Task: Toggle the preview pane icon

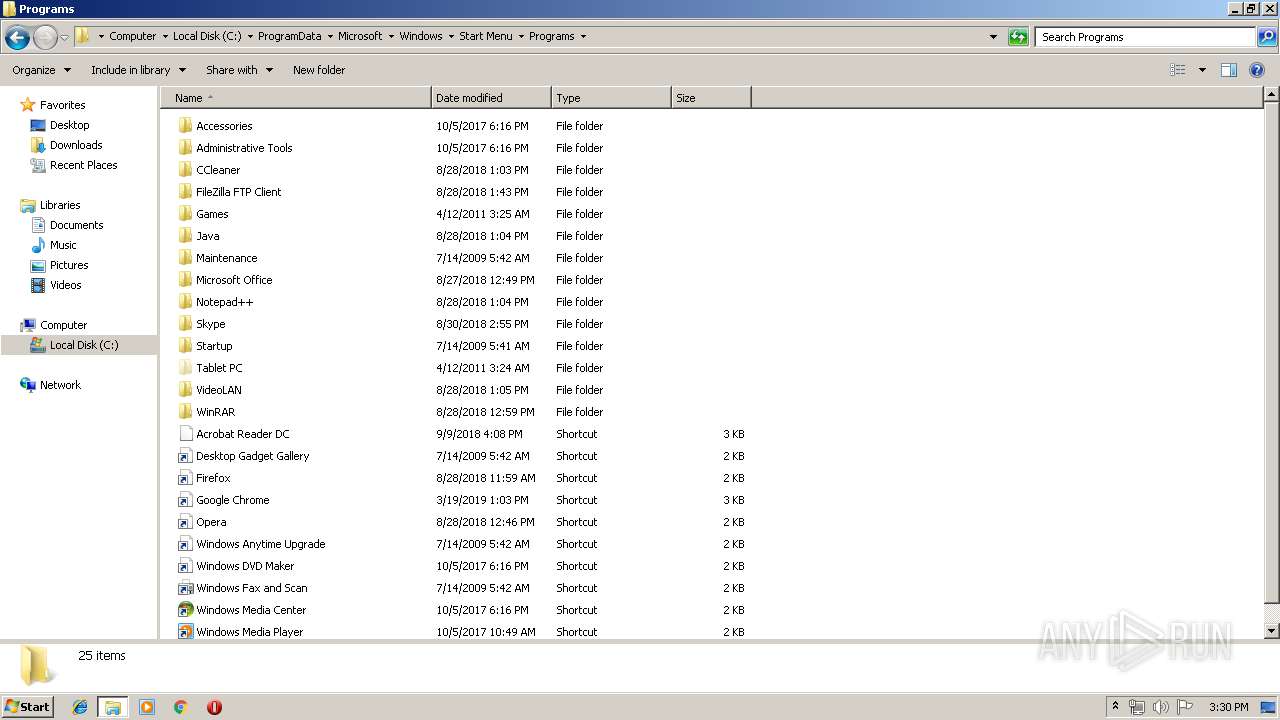Action: [1229, 70]
